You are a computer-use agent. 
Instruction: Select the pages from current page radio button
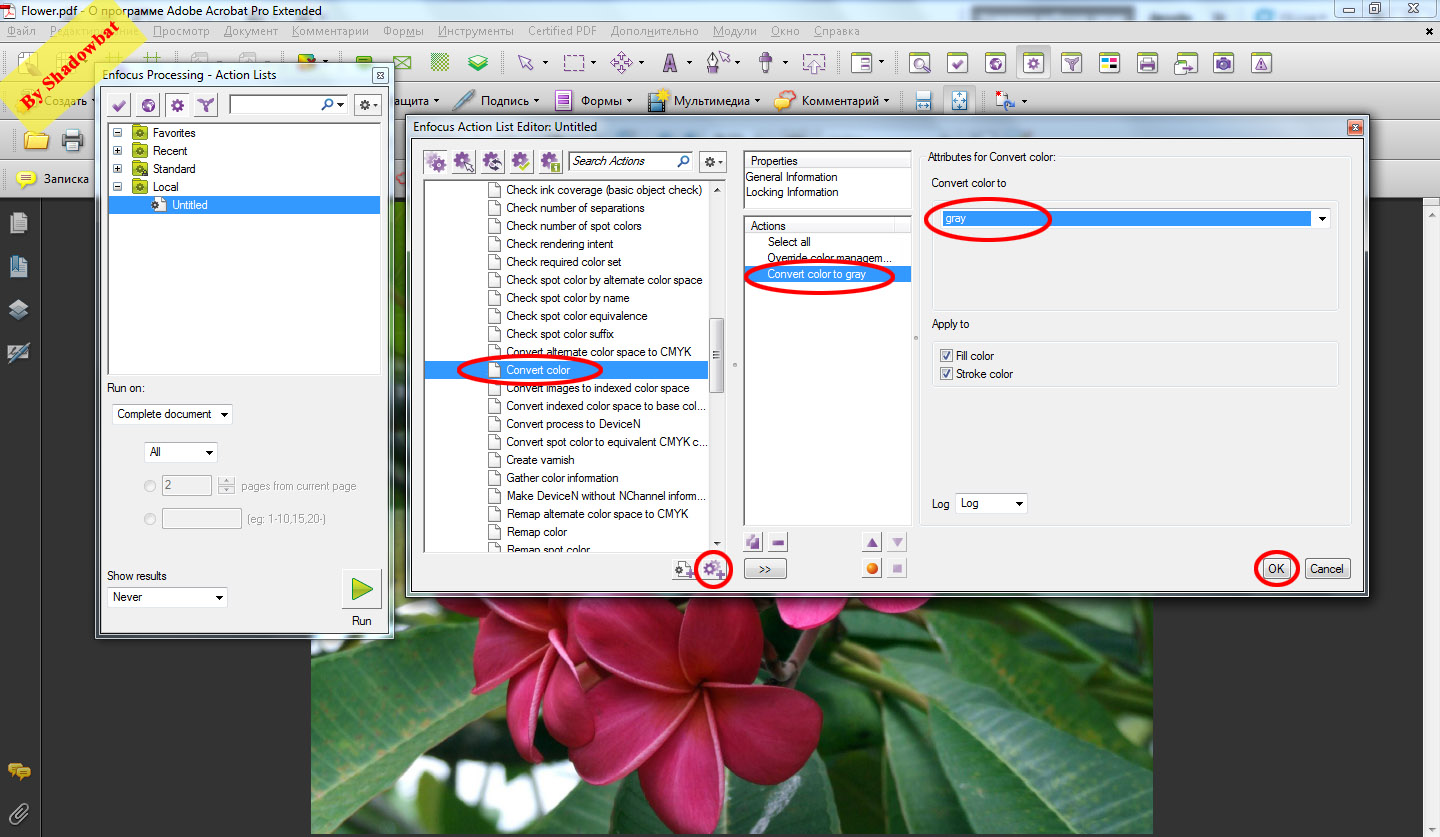click(150, 486)
